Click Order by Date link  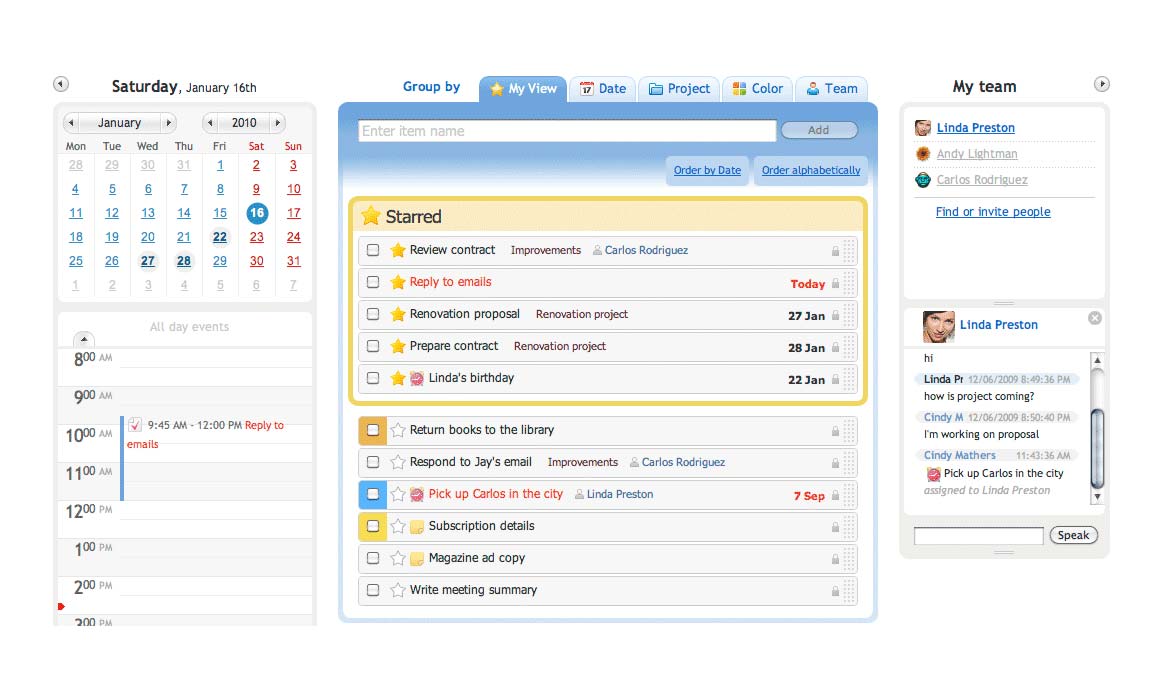tap(707, 170)
